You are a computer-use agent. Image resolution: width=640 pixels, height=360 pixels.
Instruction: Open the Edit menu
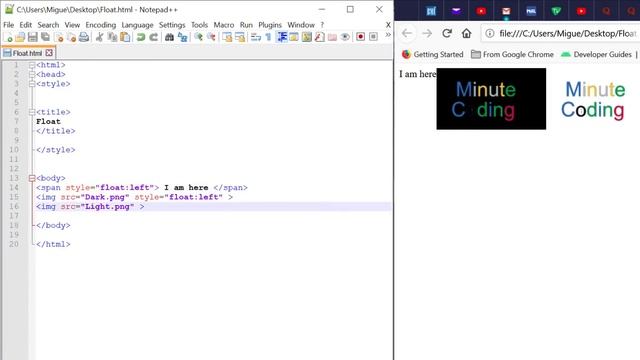point(25,25)
